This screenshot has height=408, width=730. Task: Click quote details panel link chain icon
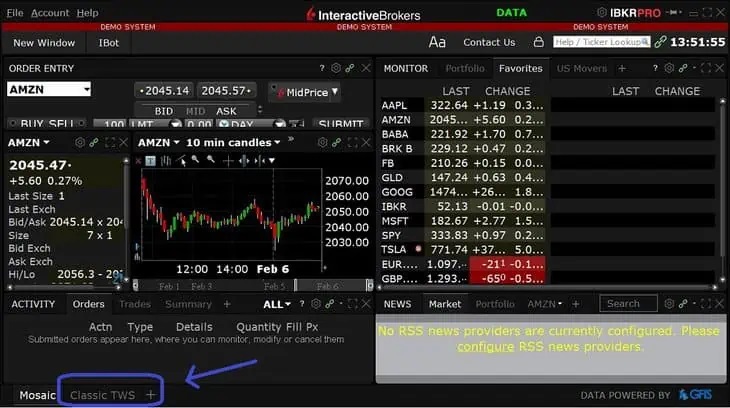94,142
